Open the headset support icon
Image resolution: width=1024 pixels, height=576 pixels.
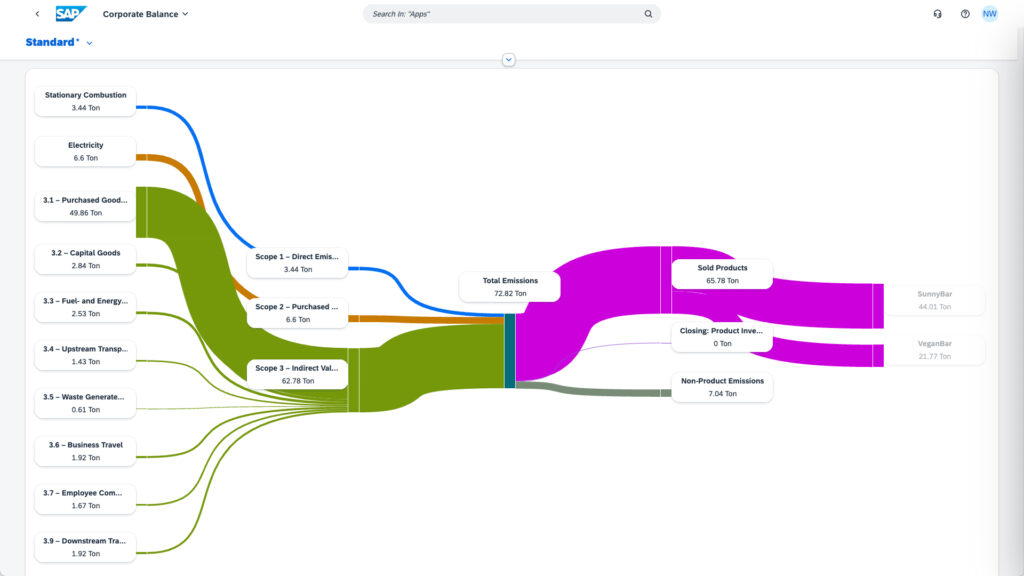coord(937,14)
